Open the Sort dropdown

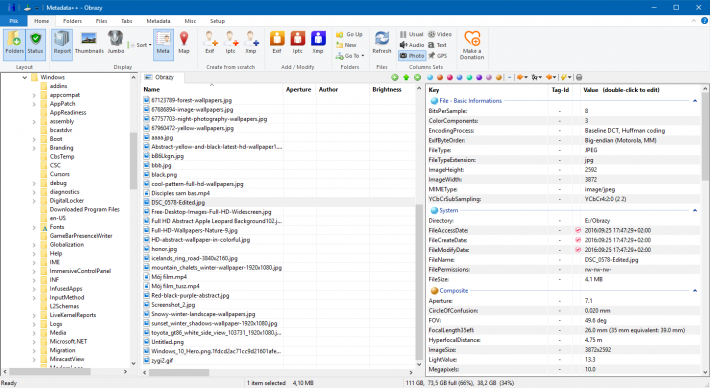tap(139, 45)
